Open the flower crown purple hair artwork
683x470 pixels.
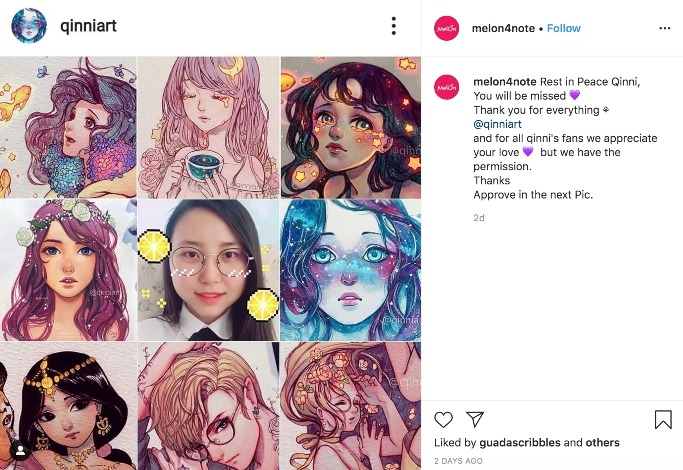pos(68,270)
